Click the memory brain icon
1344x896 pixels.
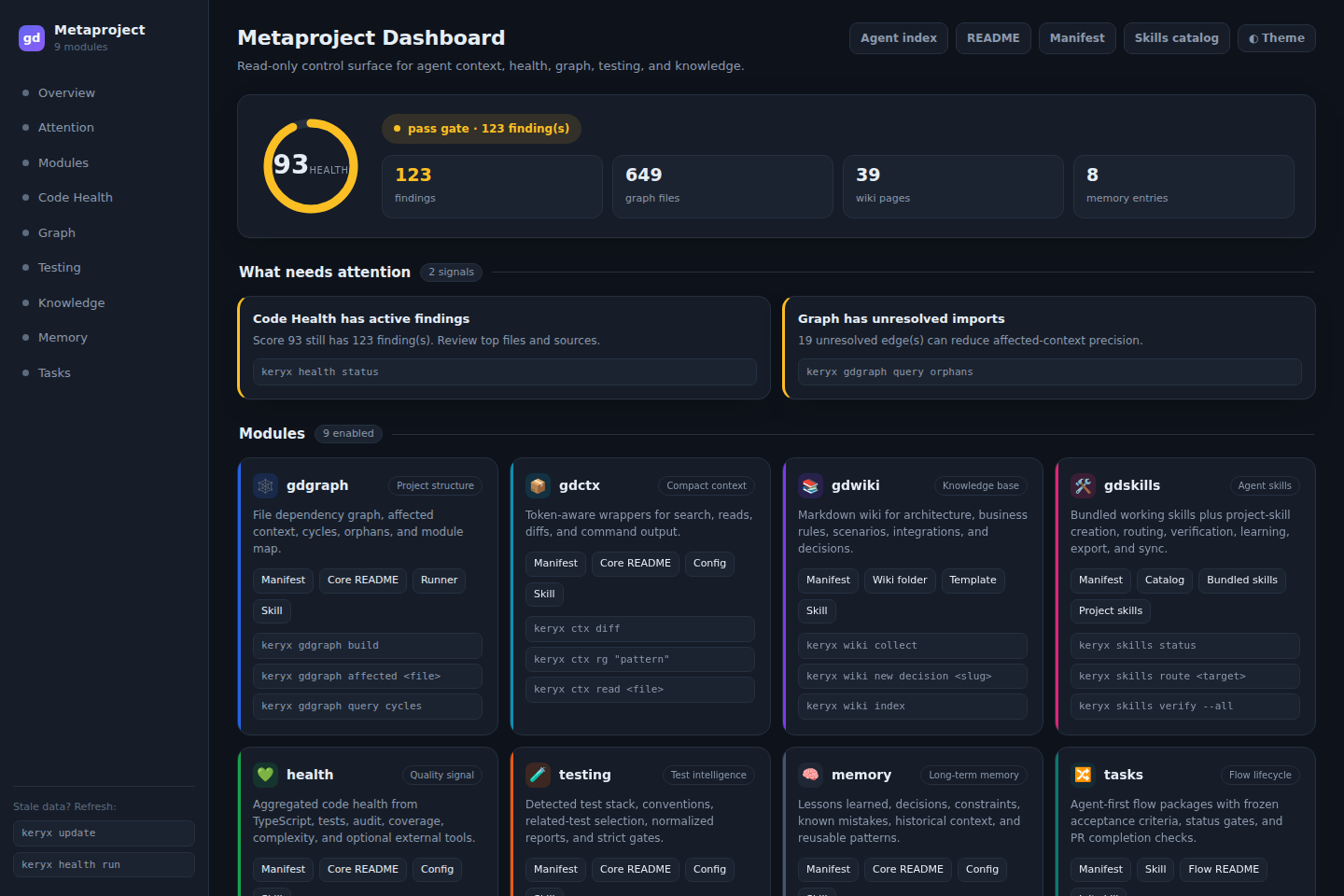click(x=811, y=776)
